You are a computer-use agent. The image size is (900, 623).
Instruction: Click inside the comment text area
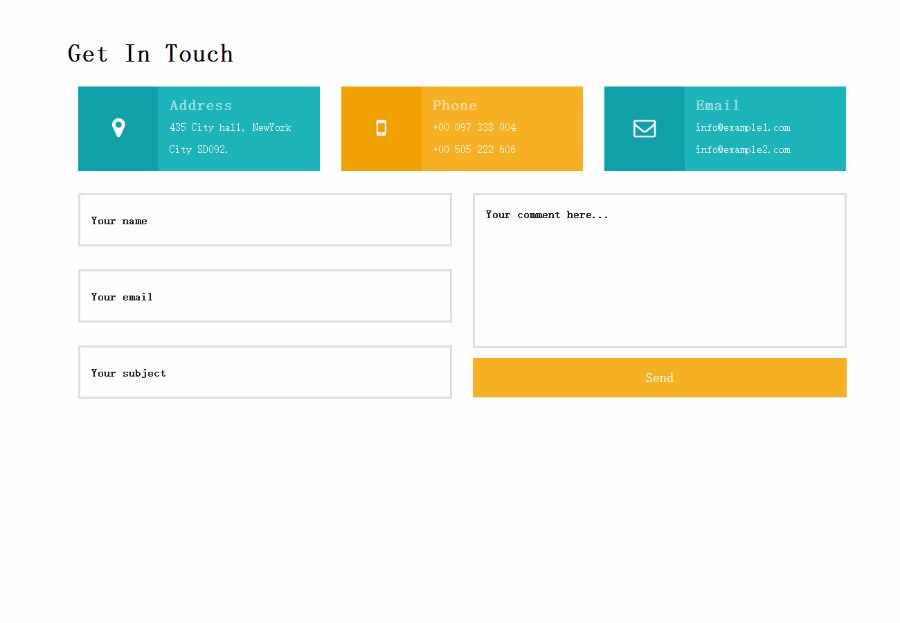pyautogui.click(x=660, y=270)
